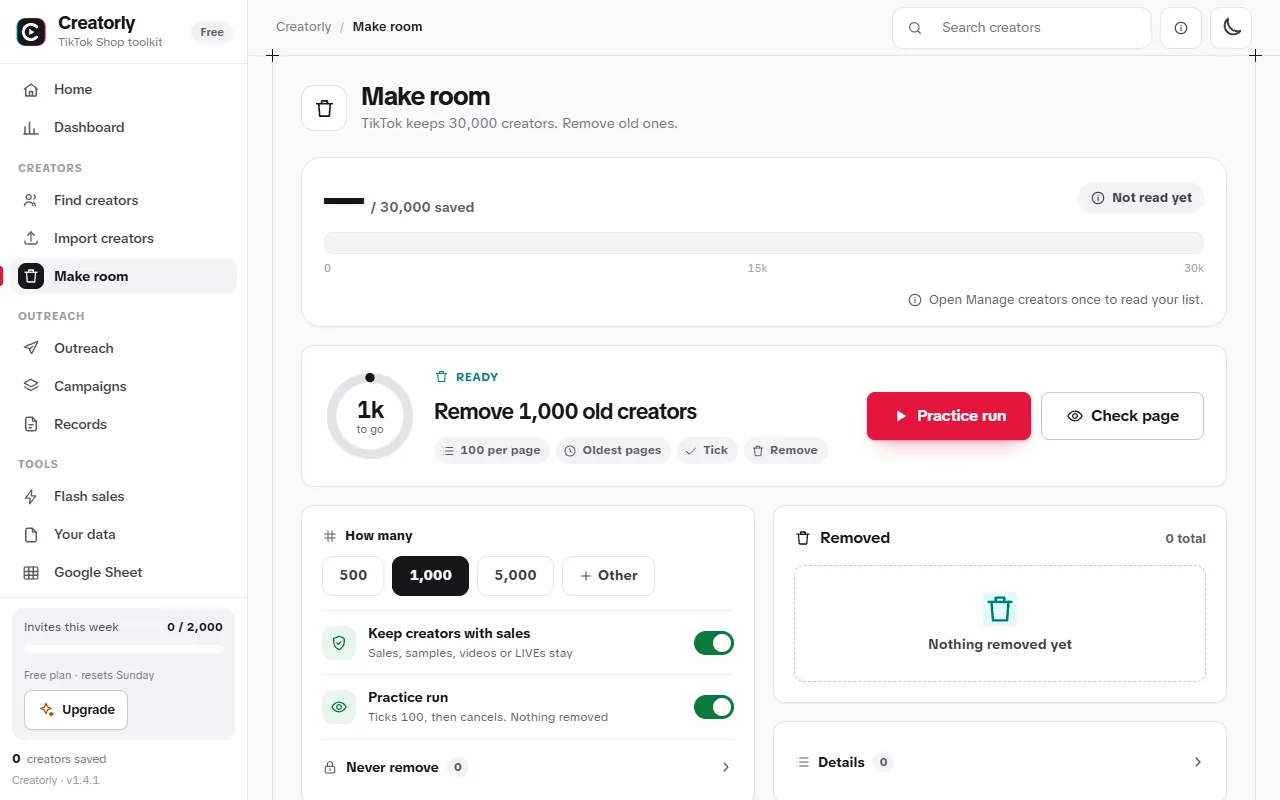
Task: Click the Records document icon
Action: [x=31, y=424]
